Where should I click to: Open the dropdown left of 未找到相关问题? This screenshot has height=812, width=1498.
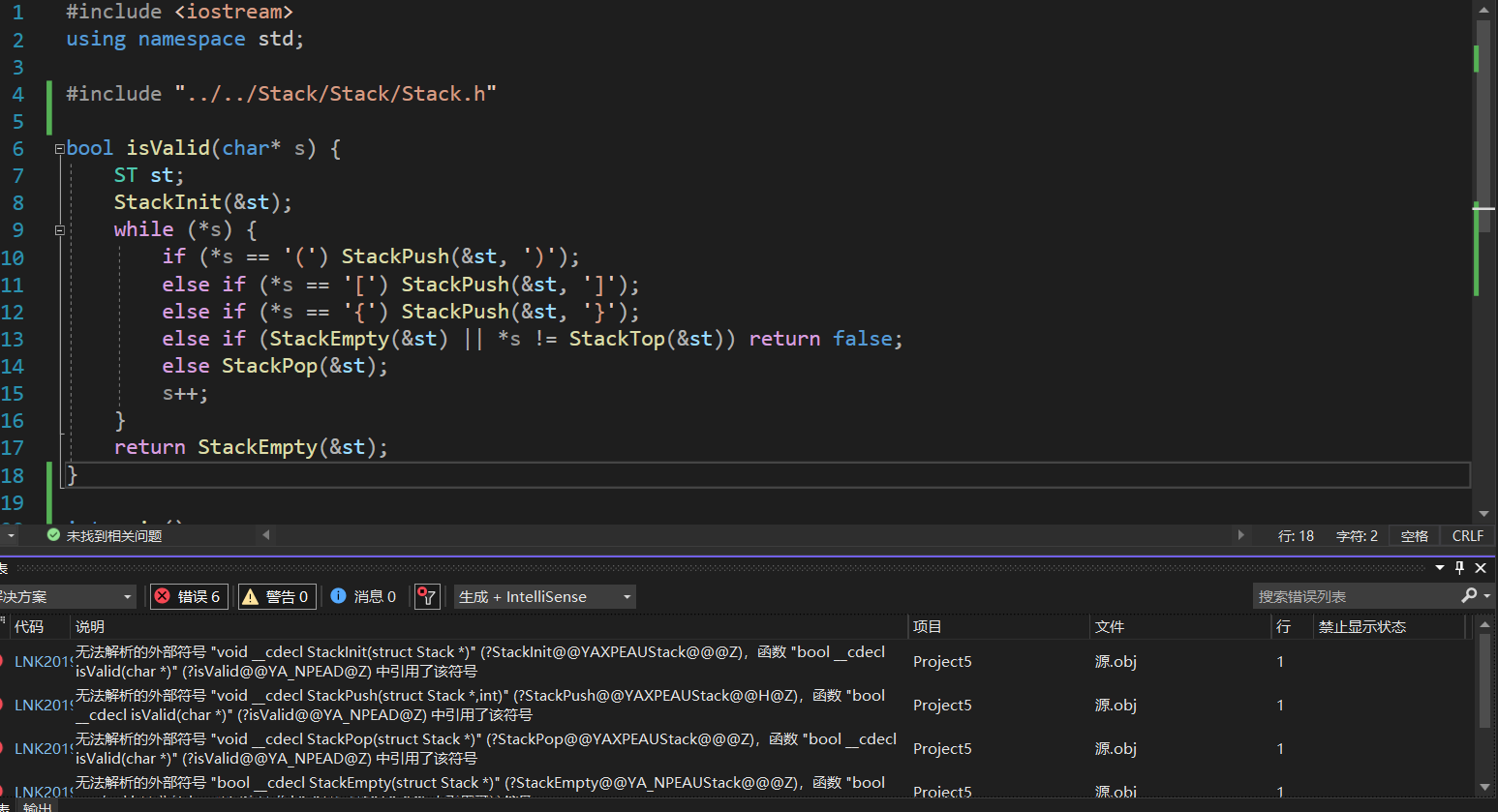point(11,535)
